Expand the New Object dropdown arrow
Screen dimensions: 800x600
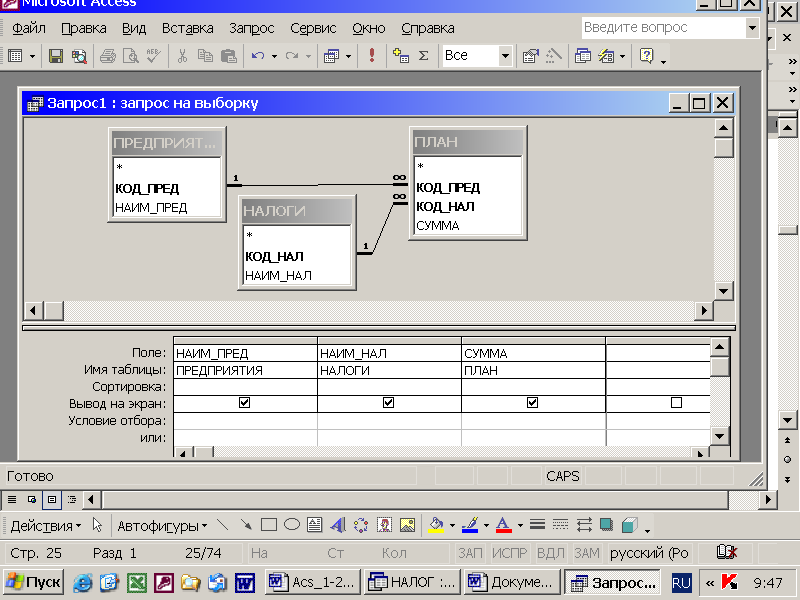(622, 56)
